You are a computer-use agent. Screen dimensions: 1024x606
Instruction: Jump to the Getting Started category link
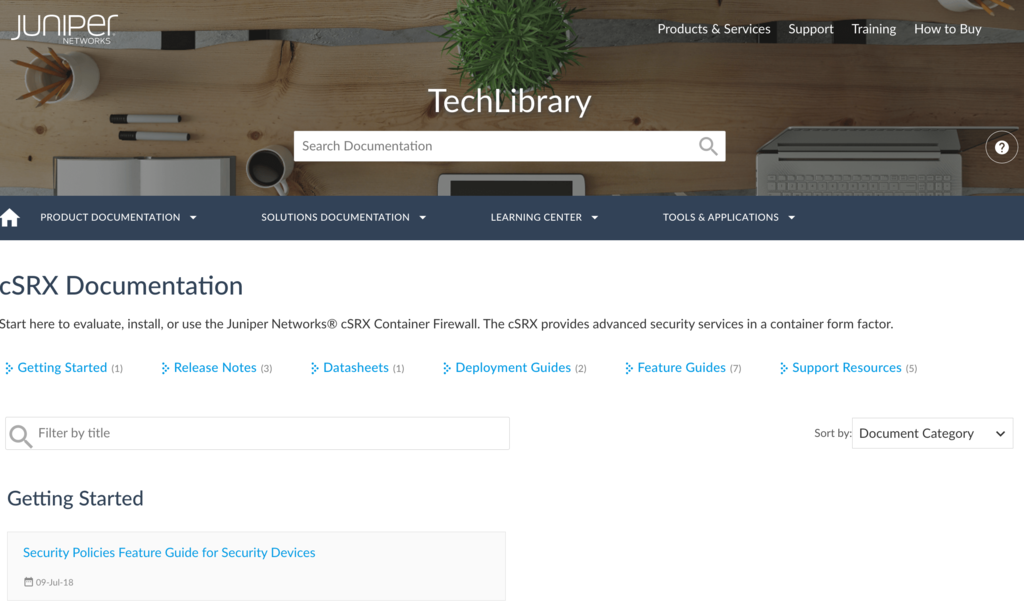(62, 368)
